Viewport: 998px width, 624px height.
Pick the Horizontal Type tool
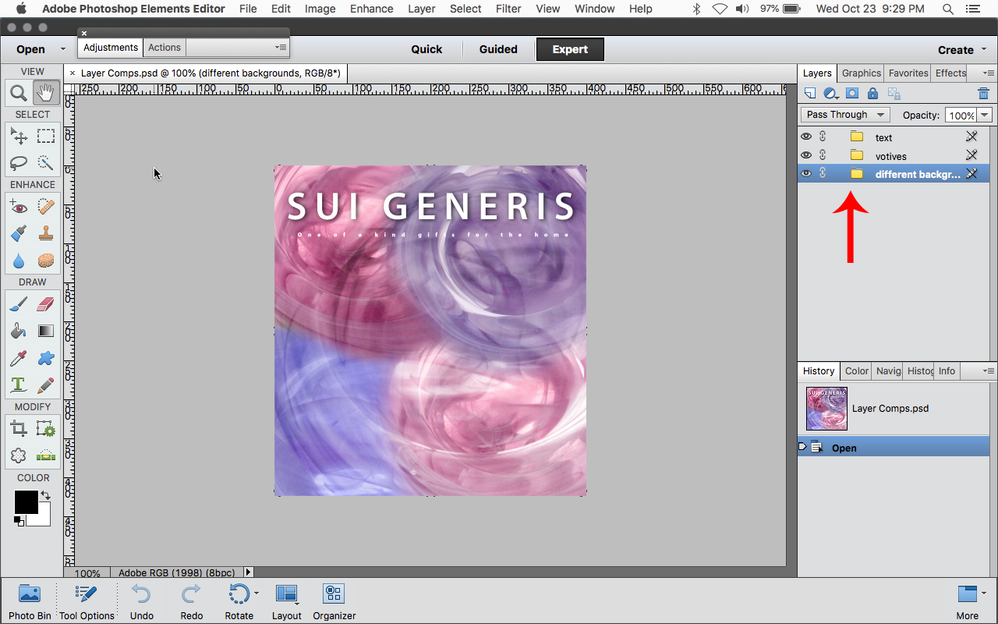(x=20, y=384)
